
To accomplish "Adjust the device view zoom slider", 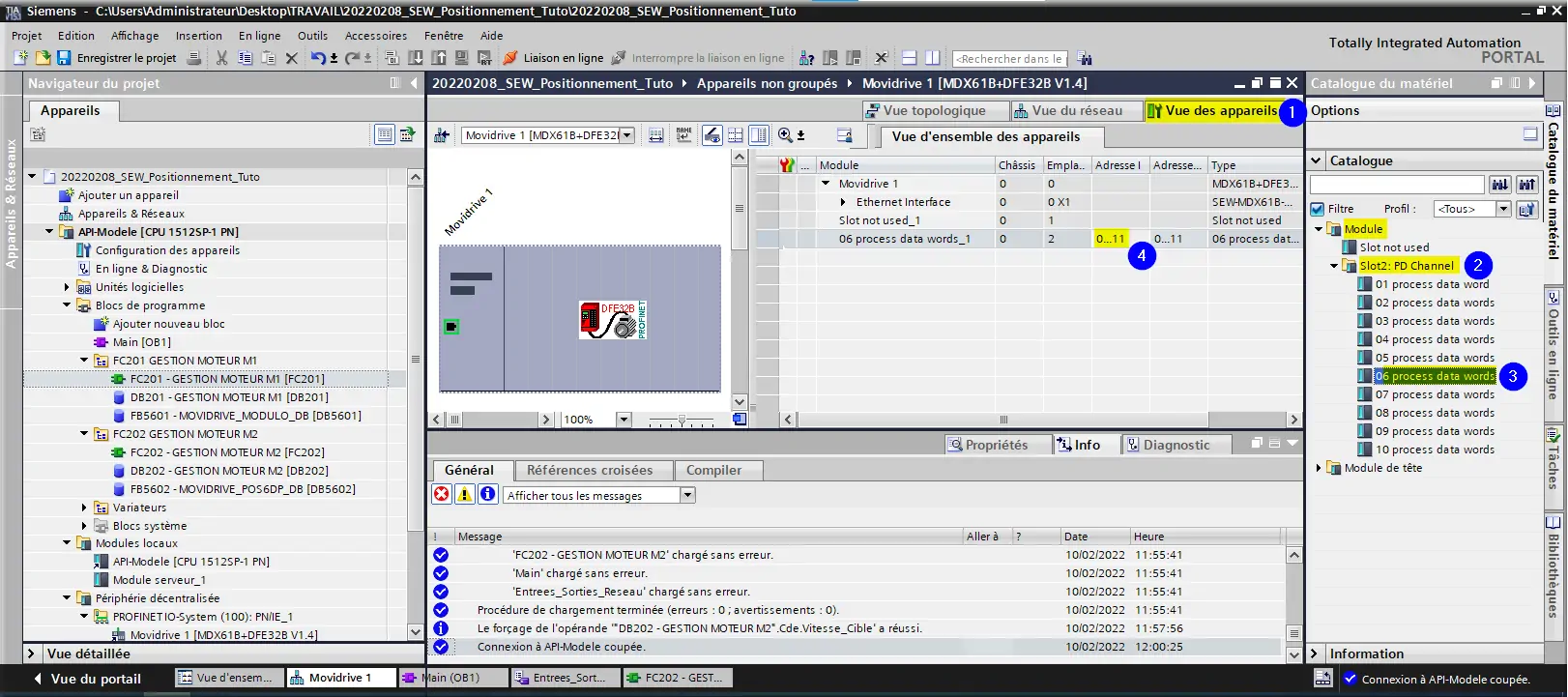I will (682, 420).
